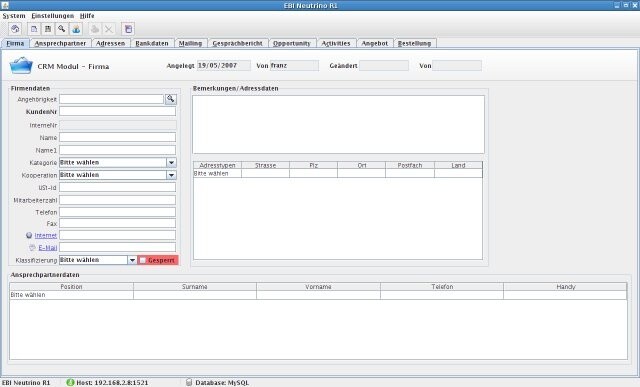The width and height of the screenshot is (640, 387).
Task: Click the greyed-out icon left of the delete X
Action: click(x=95, y=29)
